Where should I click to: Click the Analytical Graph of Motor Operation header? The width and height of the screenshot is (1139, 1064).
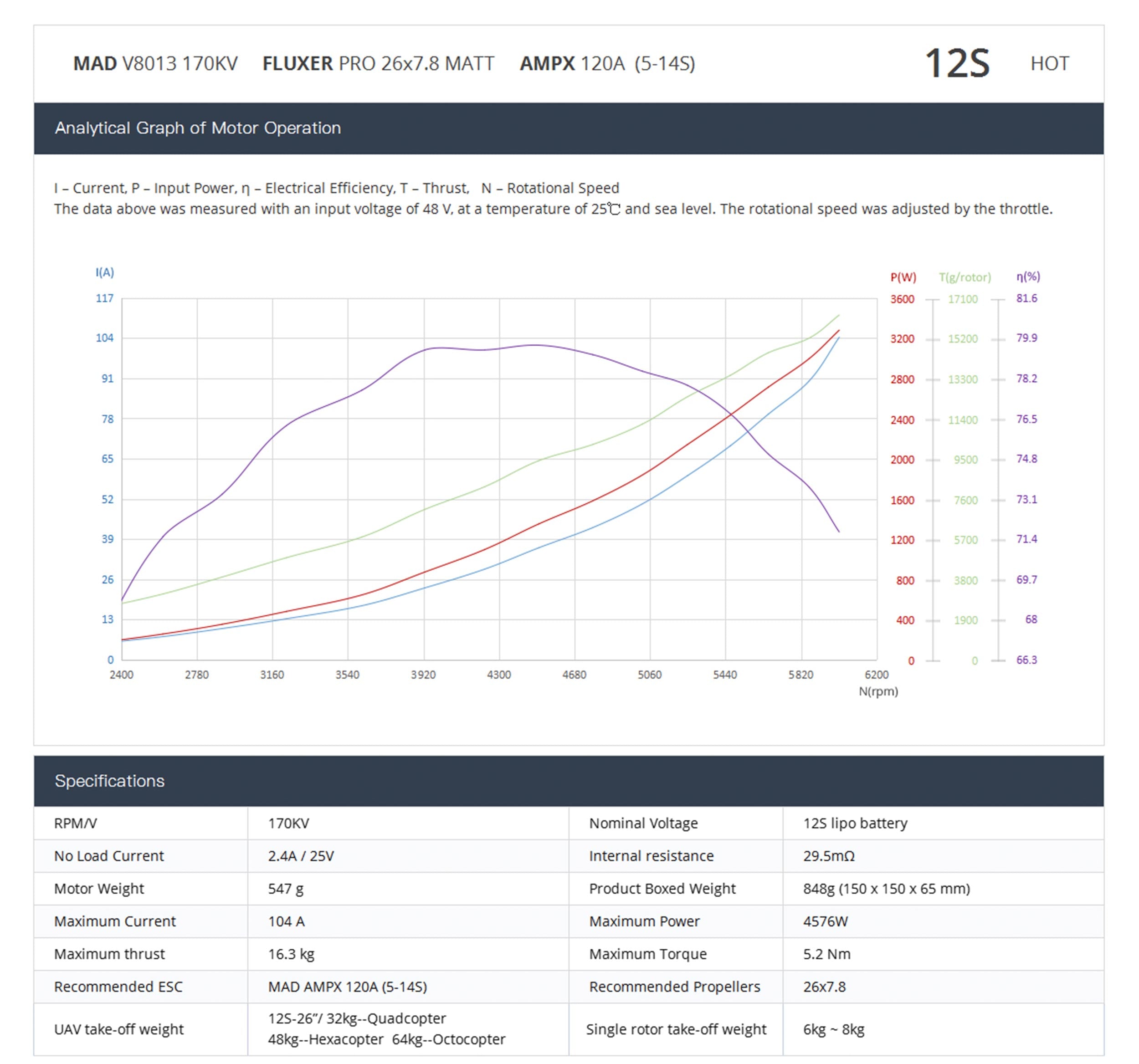pos(198,128)
